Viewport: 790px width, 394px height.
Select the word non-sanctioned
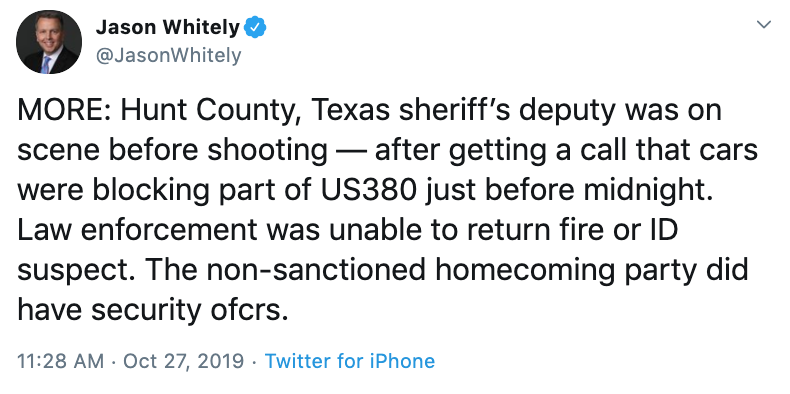pyautogui.click(x=316, y=270)
